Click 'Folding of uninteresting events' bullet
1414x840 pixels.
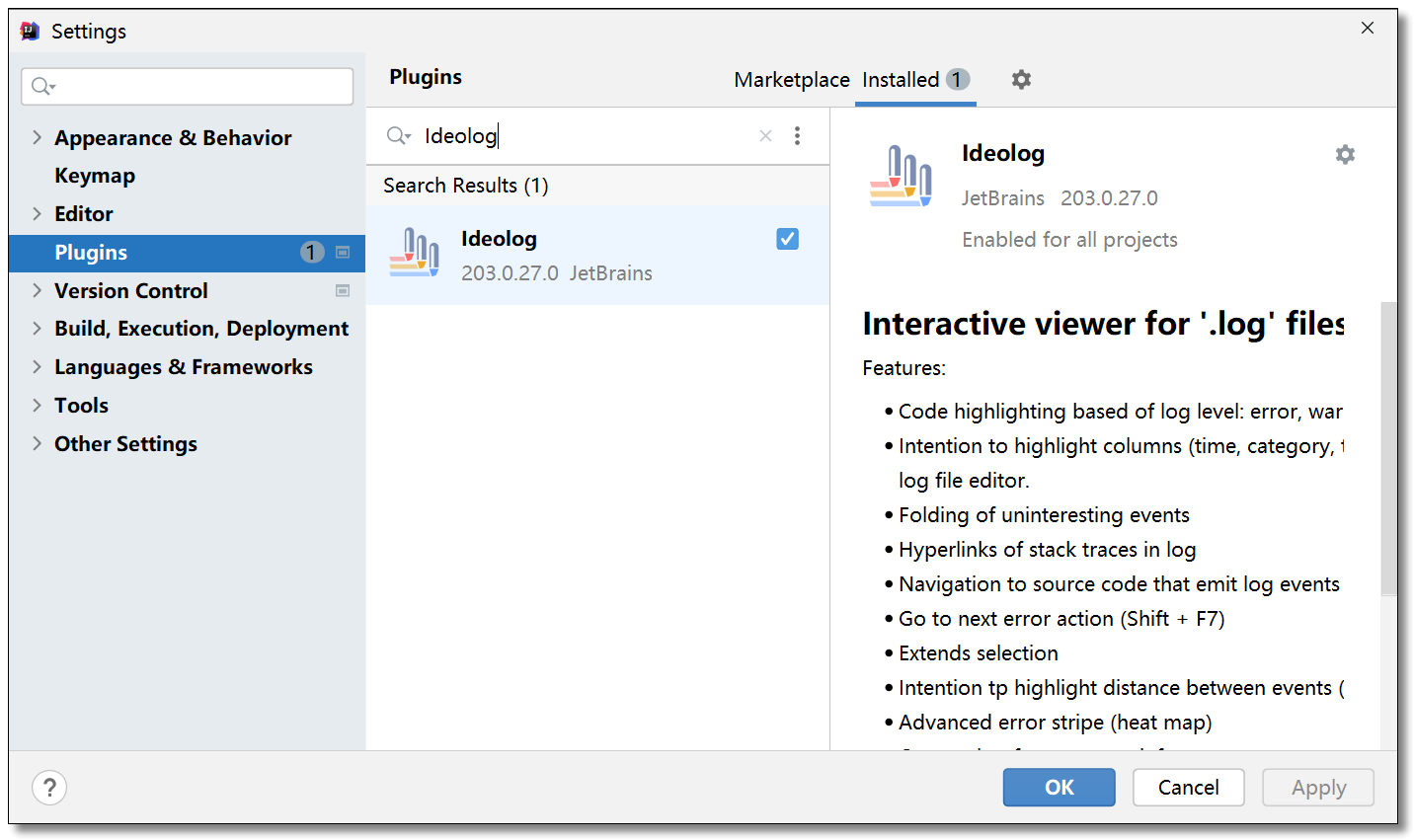pyautogui.click(x=1044, y=515)
